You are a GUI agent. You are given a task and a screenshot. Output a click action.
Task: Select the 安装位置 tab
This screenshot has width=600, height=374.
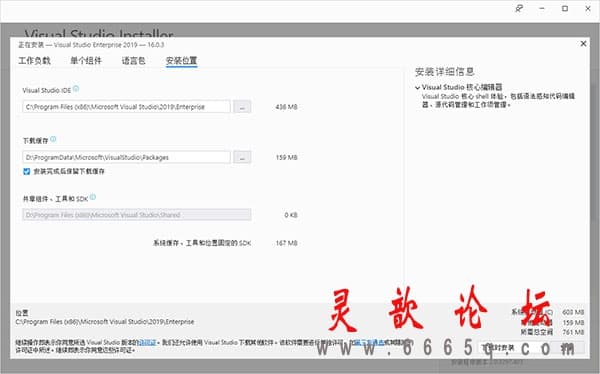coord(181,60)
